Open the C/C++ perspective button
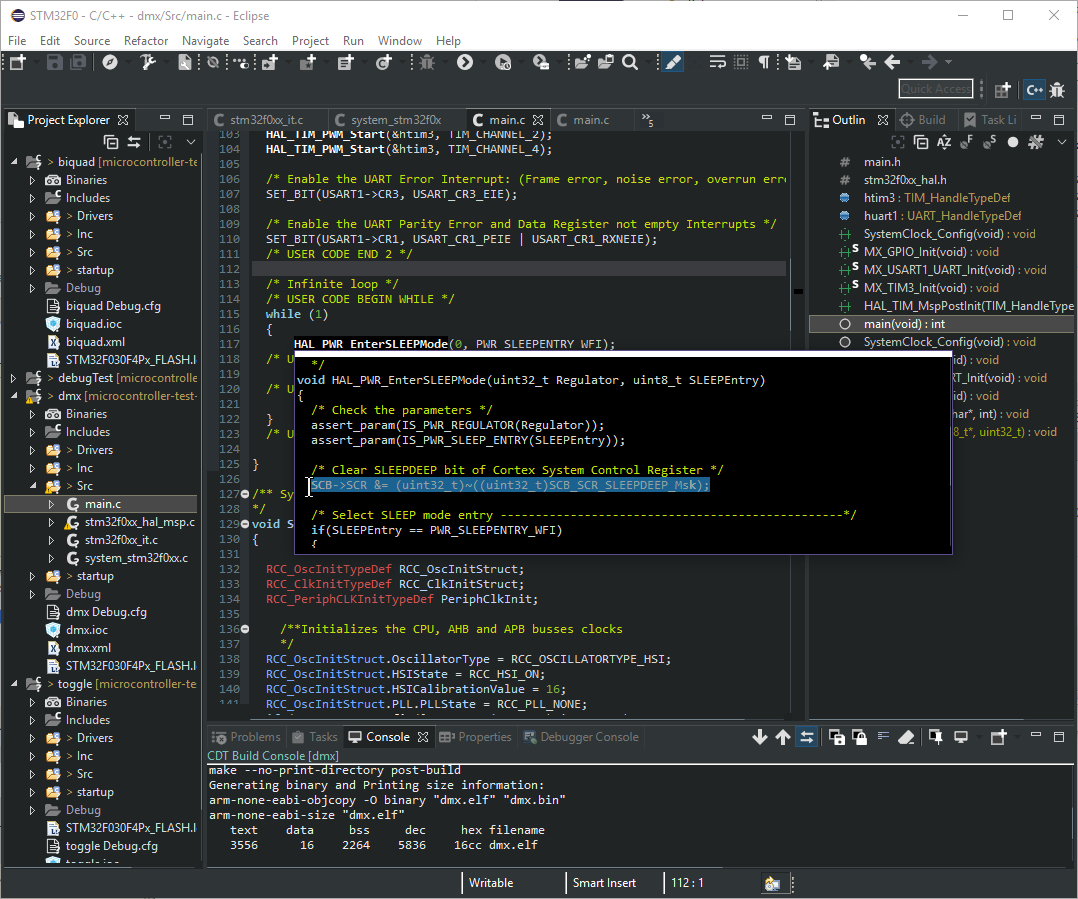1078x899 pixels. 1034,89
